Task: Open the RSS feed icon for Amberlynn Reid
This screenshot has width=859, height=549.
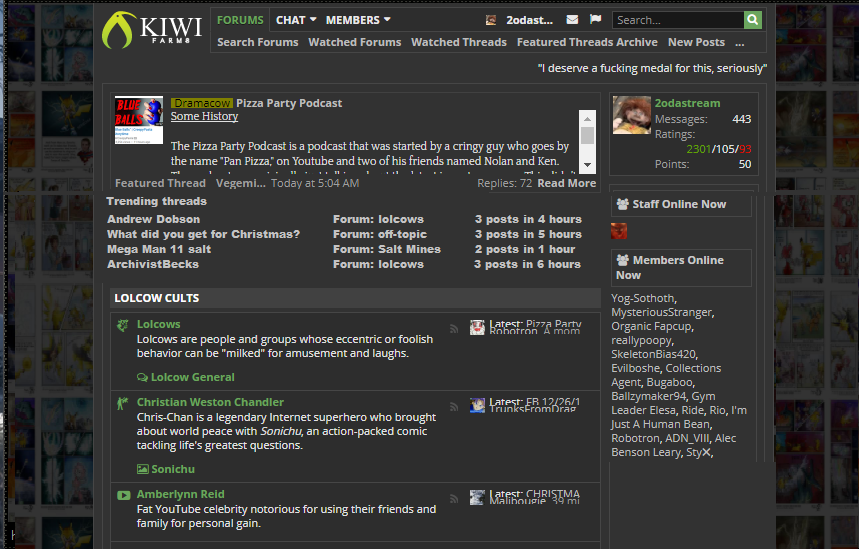Action: (x=454, y=499)
